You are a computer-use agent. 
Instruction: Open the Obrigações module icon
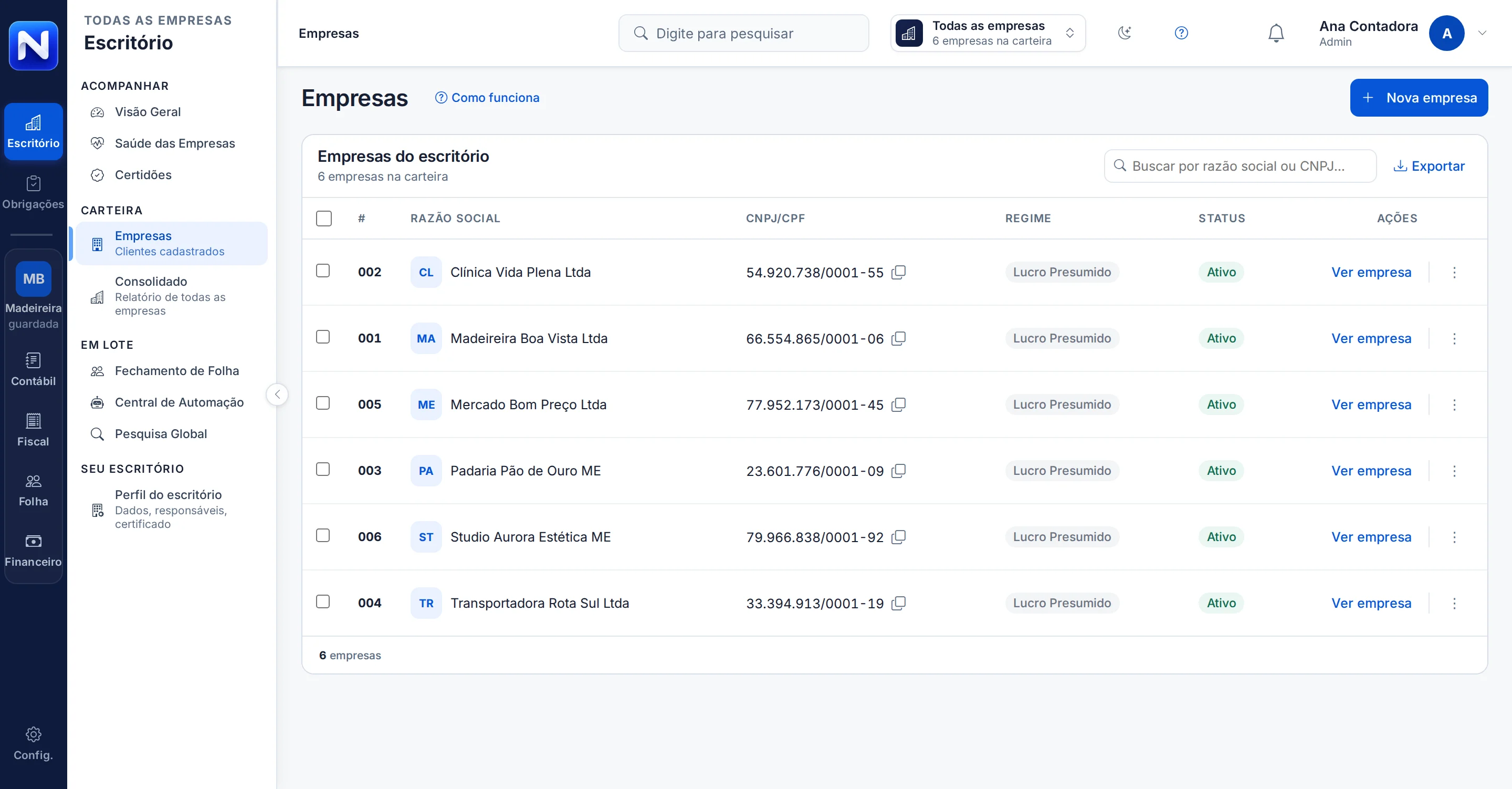pyautogui.click(x=34, y=193)
